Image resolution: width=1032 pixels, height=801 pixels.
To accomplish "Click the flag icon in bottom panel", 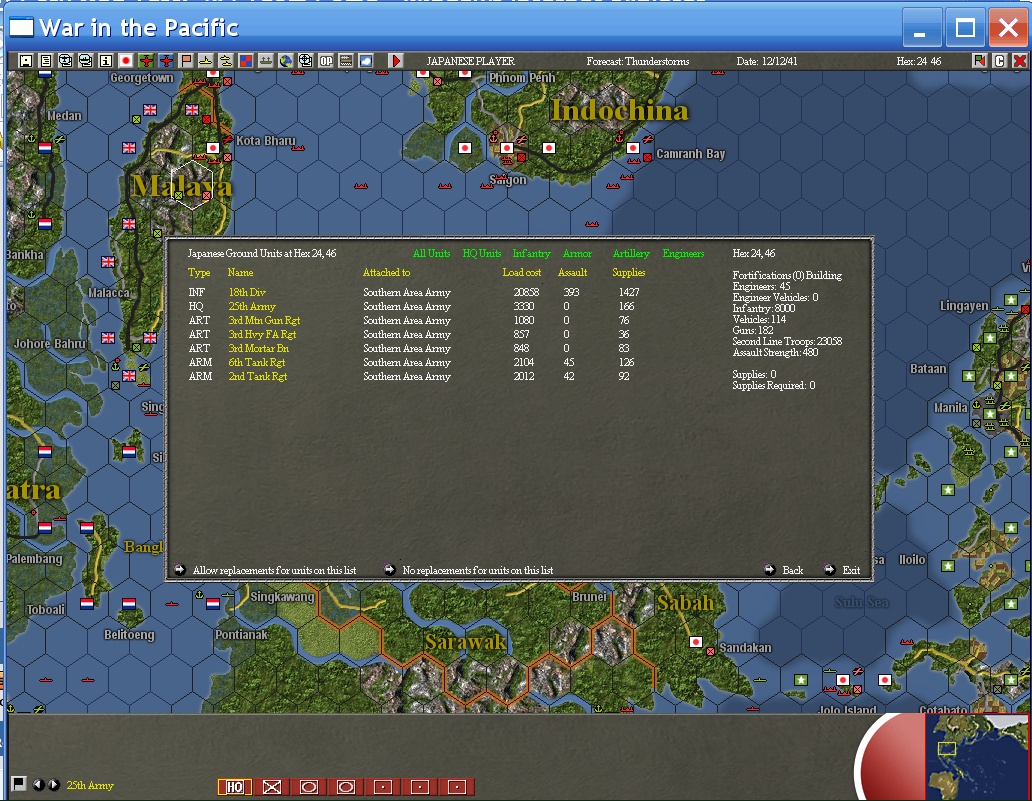I will tap(18, 784).
